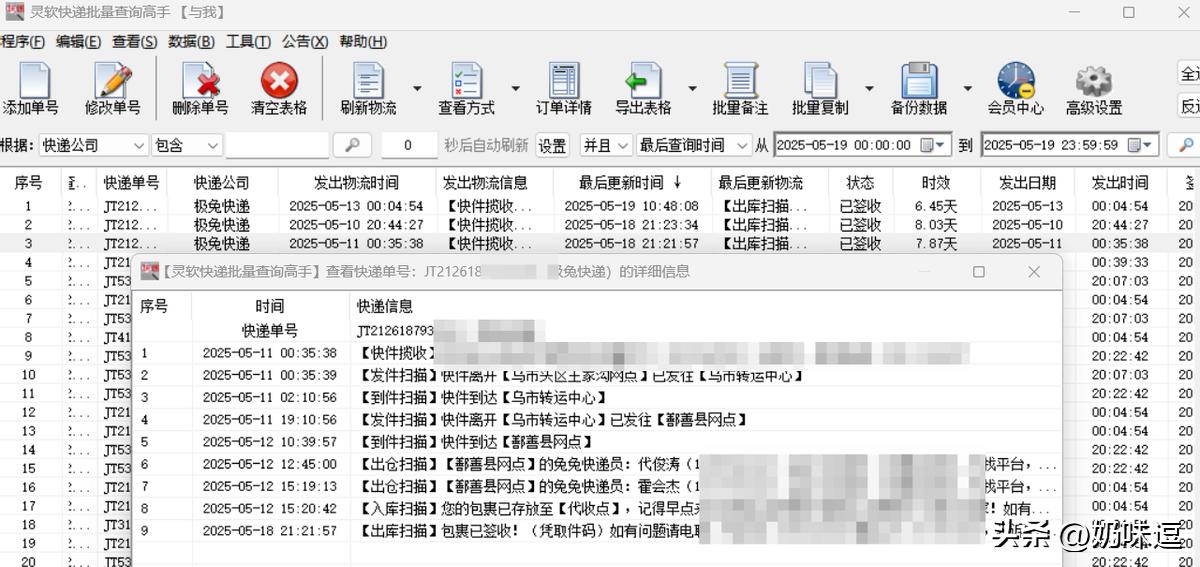Click 2025-05-11 00:35:38 in main table row 3
1200x567 pixels.
click(x=356, y=243)
